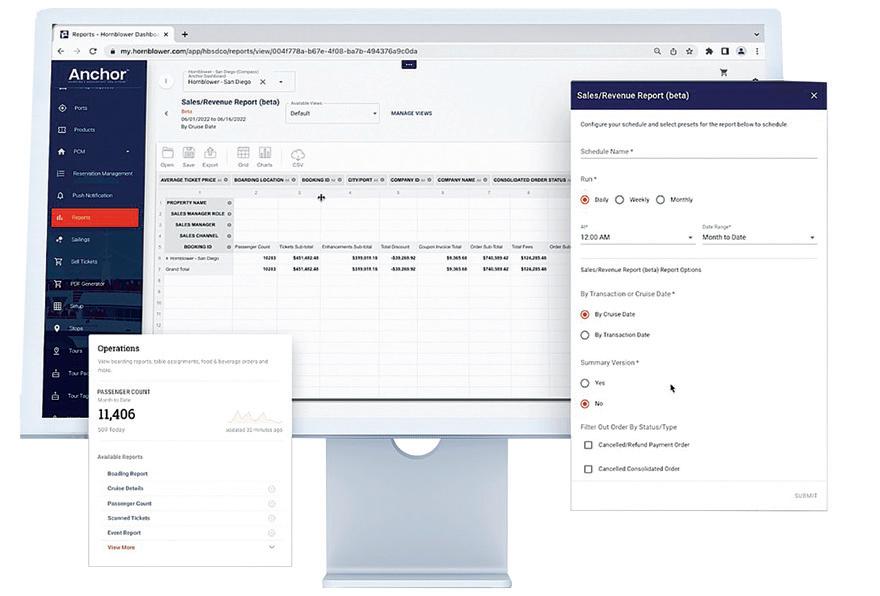
Task: Remove the BOARDING LOCATION column field
Action: pos(294,180)
